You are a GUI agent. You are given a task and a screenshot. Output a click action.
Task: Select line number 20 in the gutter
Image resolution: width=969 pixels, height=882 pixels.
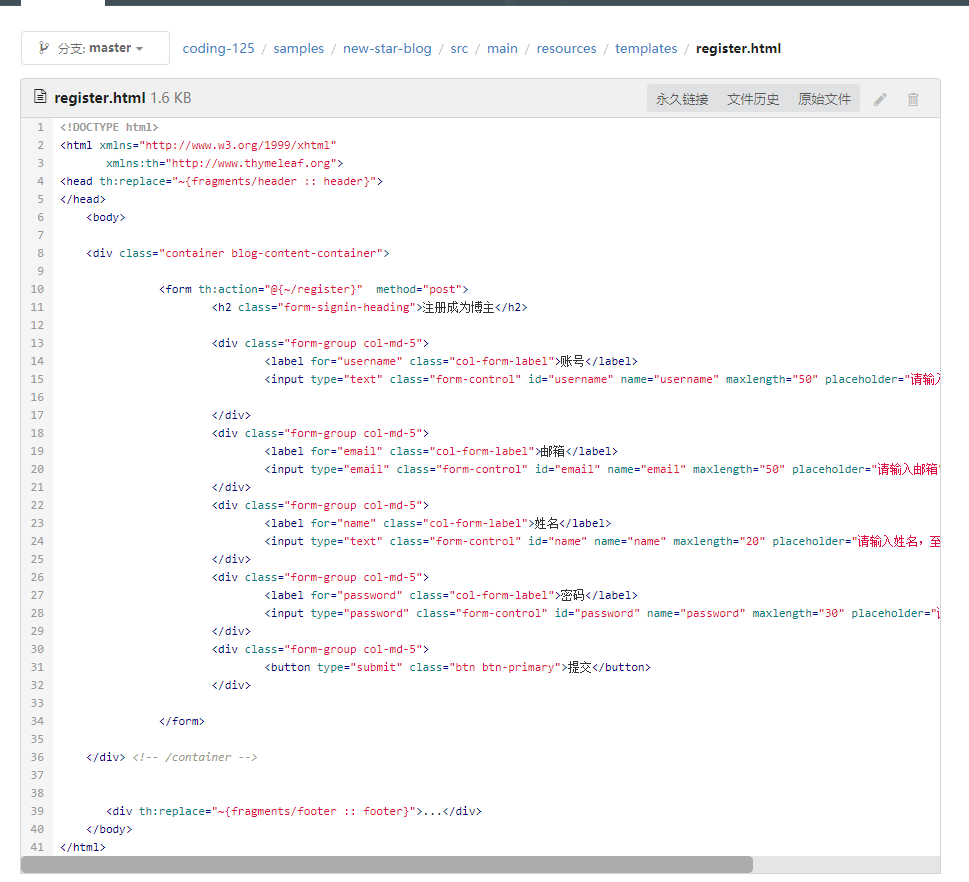37,469
